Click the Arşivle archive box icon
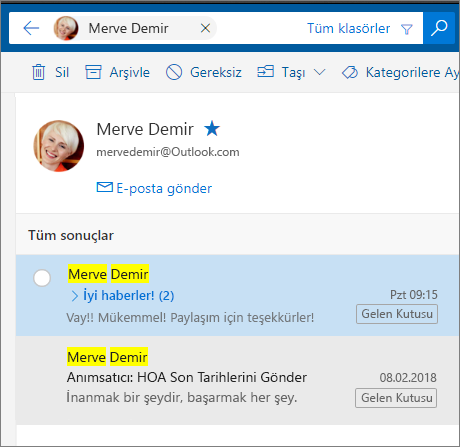Image resolution: width=460 pixels, height=447 pixels. coord(93,72)
